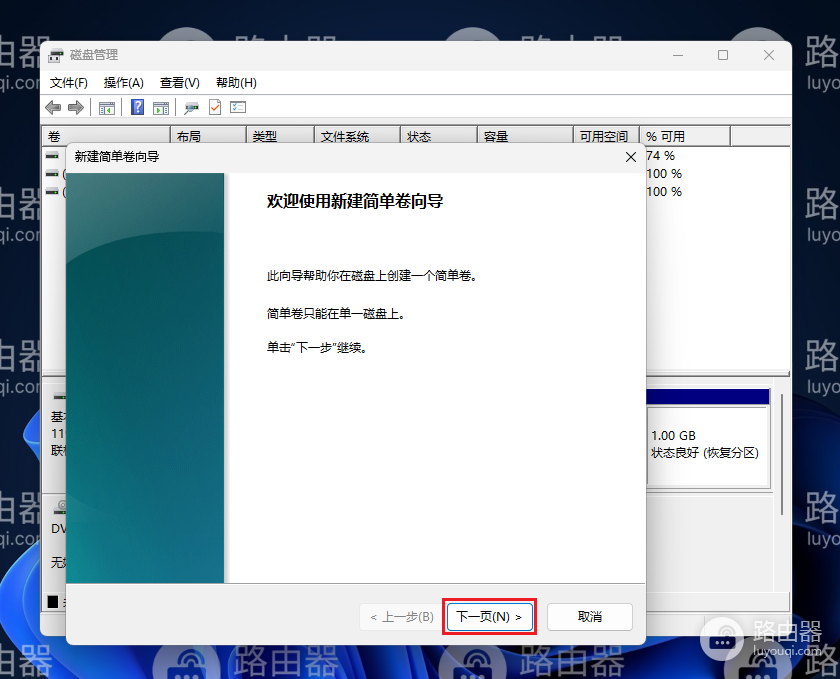
Task: Click the disk connect/refresh toolbar icon
Action: [x=191, y=108]
